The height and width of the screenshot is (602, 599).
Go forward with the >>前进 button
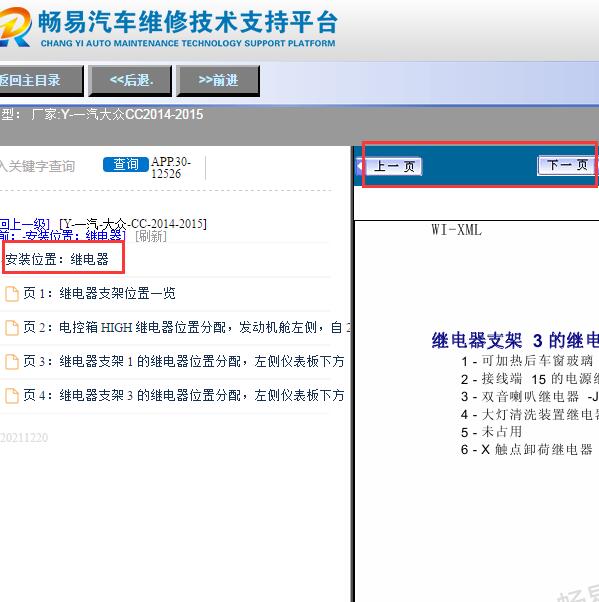(x=218, y=81)
